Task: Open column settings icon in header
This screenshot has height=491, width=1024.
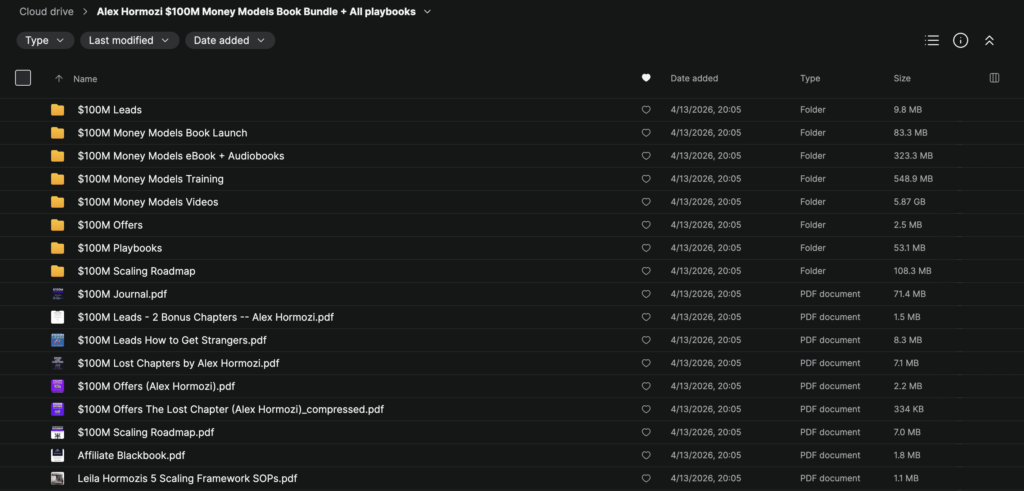Action: pos(994,78)
